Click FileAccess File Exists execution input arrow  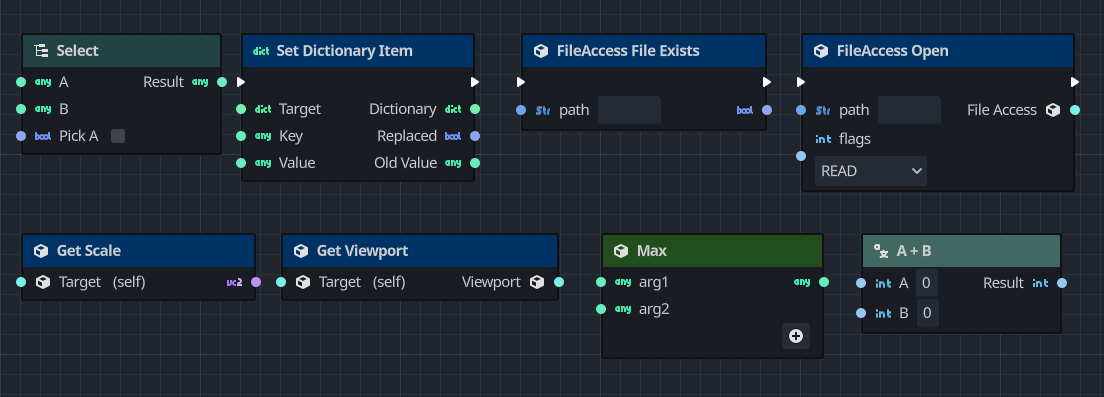tap(521, 82)
